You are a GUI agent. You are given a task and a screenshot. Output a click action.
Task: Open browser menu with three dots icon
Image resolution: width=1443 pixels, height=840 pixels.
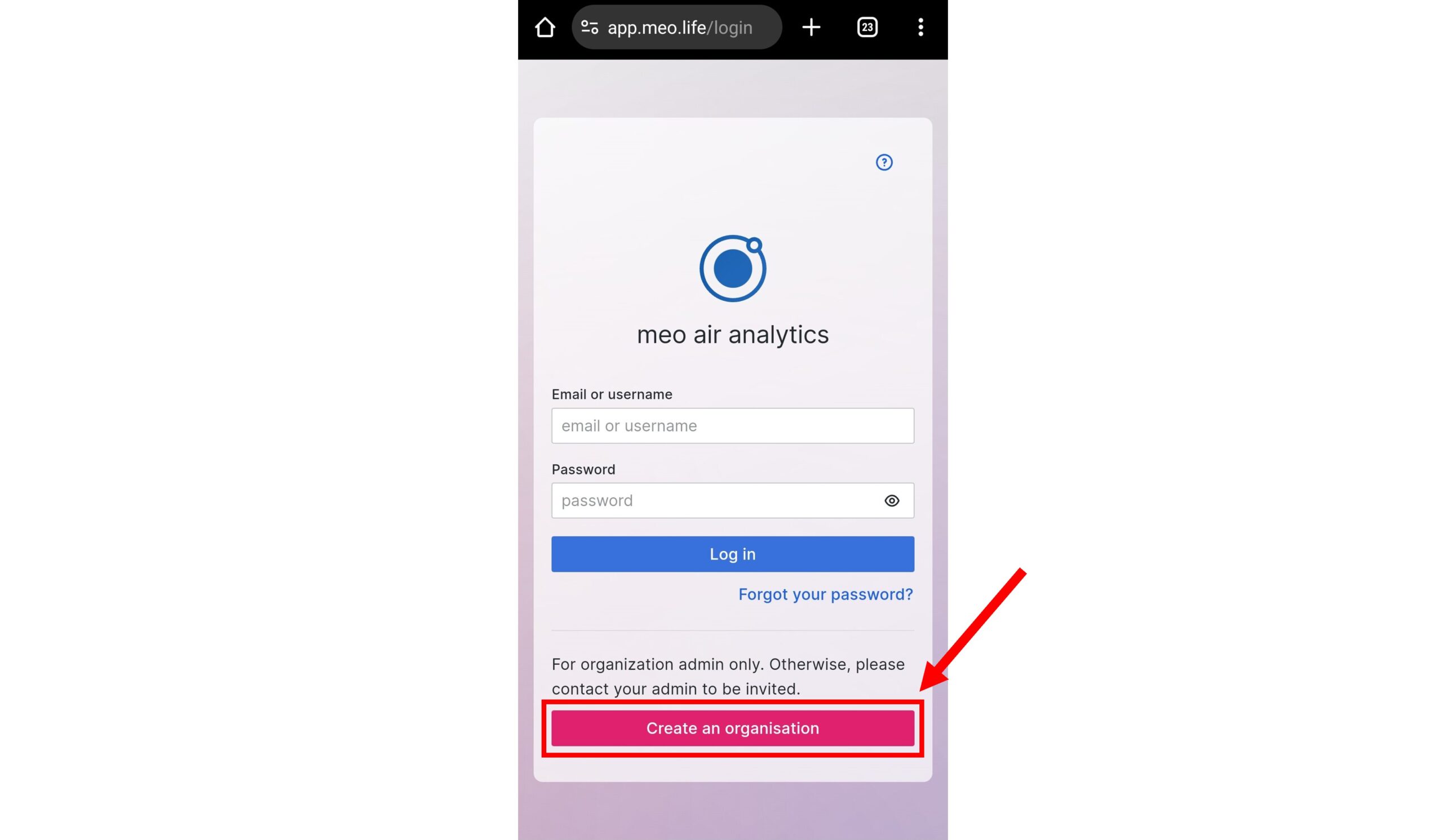(x=919, y=27)
